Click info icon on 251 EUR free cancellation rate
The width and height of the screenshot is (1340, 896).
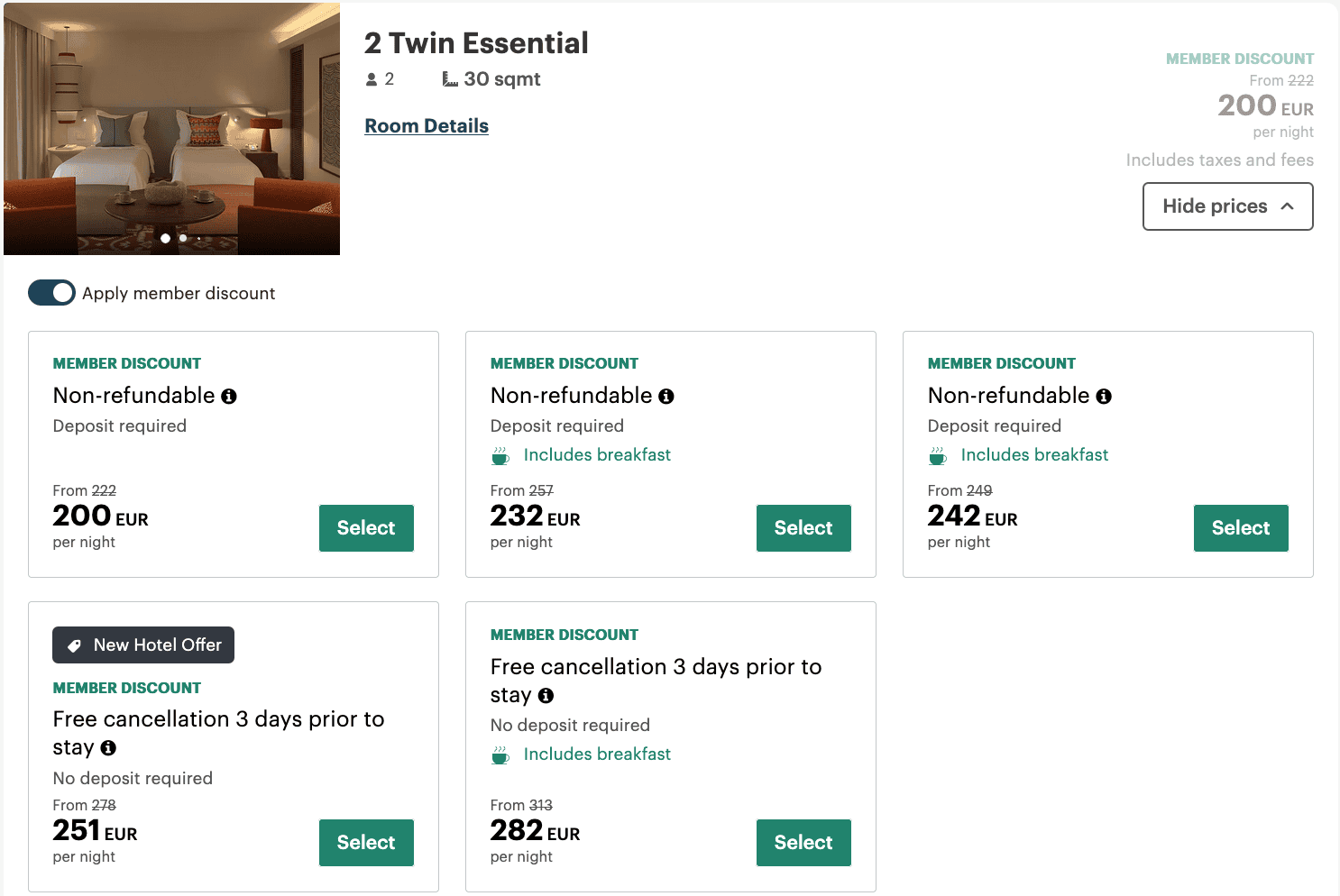(108, 748)
